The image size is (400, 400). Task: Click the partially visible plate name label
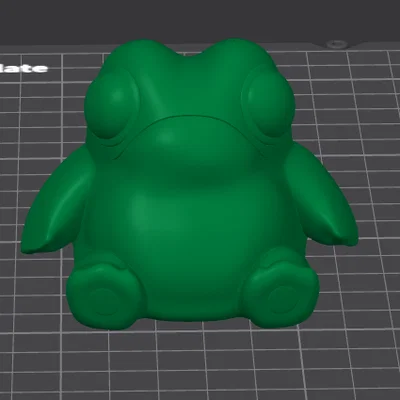coord(24,68)
